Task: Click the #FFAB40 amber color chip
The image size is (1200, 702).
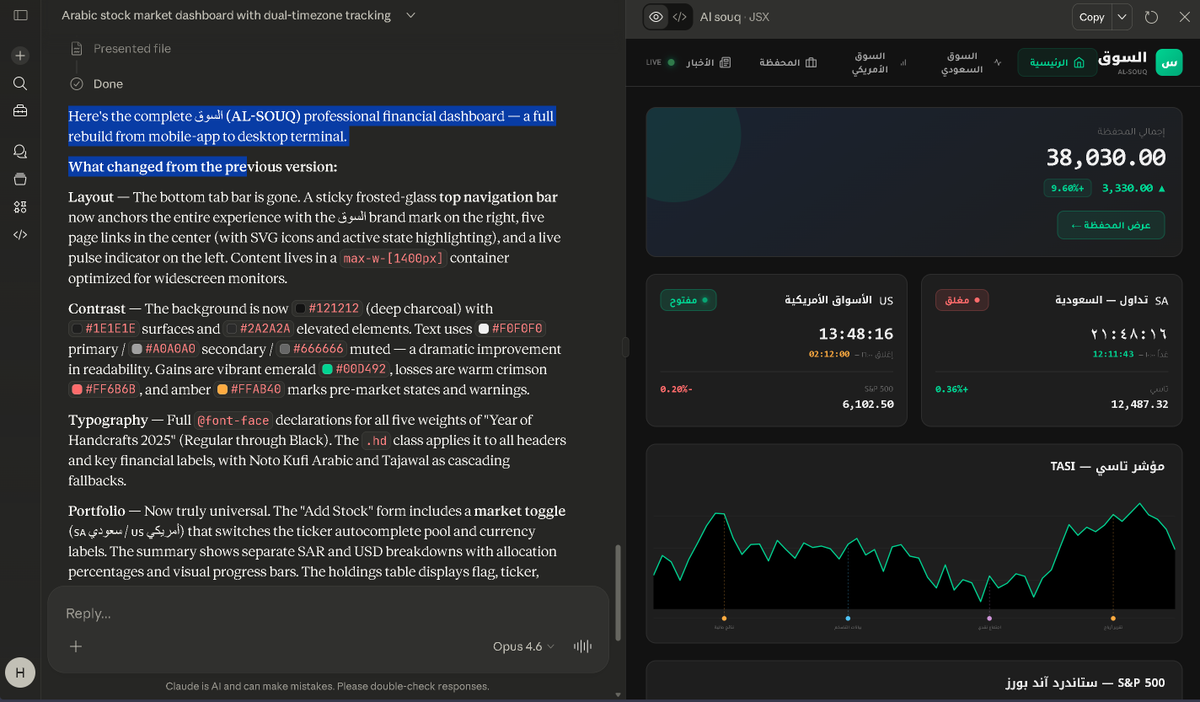Action: point(249,389)
